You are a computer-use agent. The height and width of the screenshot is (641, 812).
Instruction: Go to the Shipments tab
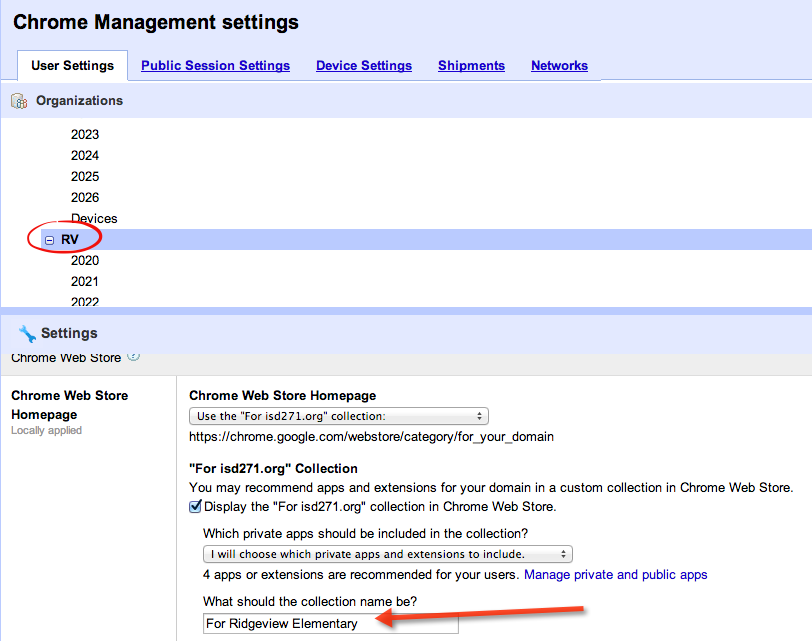point(471,66)
